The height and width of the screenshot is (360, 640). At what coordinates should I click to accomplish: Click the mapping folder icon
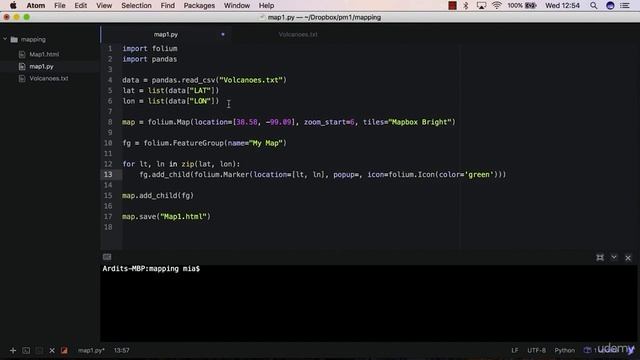[14, 40]
